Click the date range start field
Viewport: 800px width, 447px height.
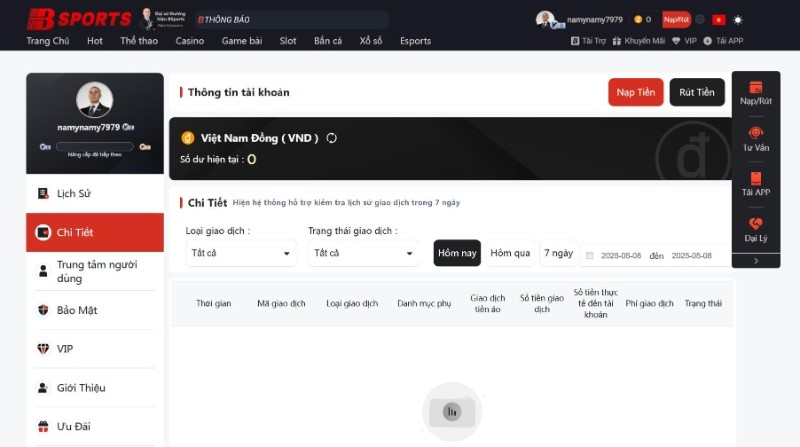[x=621, y=256]
